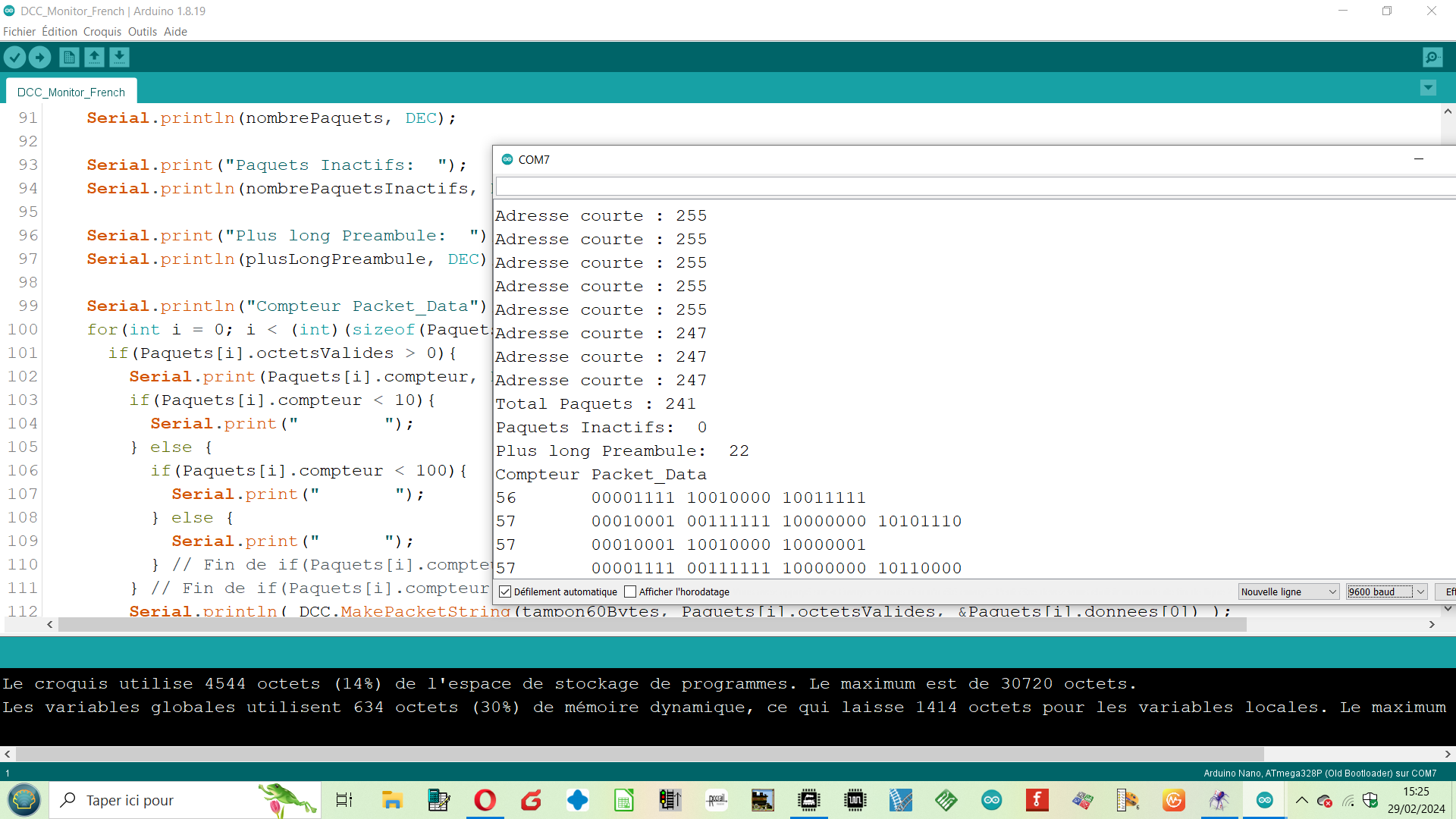Open the LibreOffice Calc taskbar icon
Image resolution: width=1456 pixels, height=819 pixels.
pos(623,800)
